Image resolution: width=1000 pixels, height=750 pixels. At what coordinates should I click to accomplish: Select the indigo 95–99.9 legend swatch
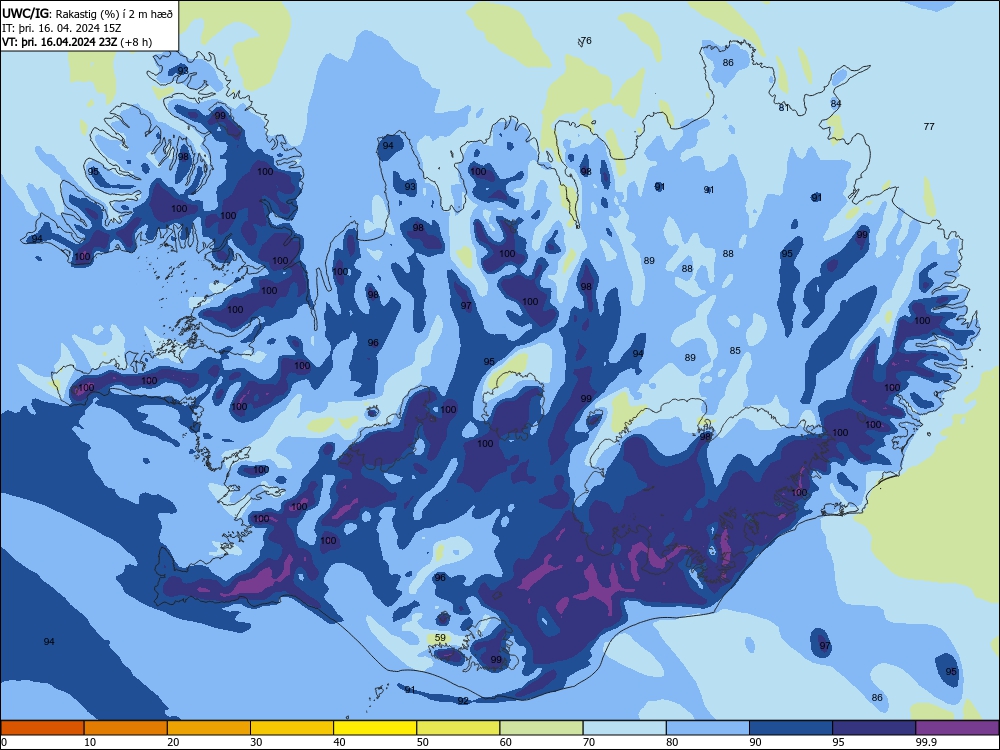(874, 728)
